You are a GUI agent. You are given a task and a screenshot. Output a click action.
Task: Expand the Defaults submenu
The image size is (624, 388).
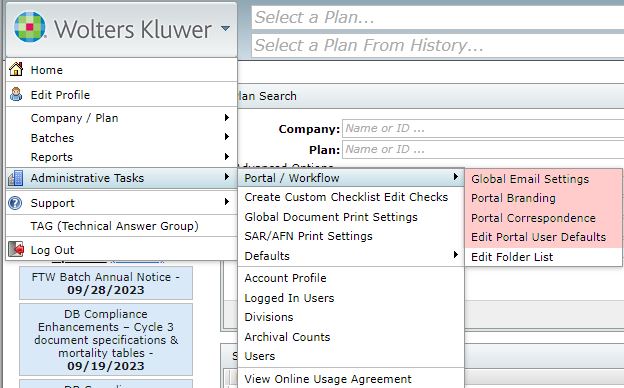coord(351,256)
